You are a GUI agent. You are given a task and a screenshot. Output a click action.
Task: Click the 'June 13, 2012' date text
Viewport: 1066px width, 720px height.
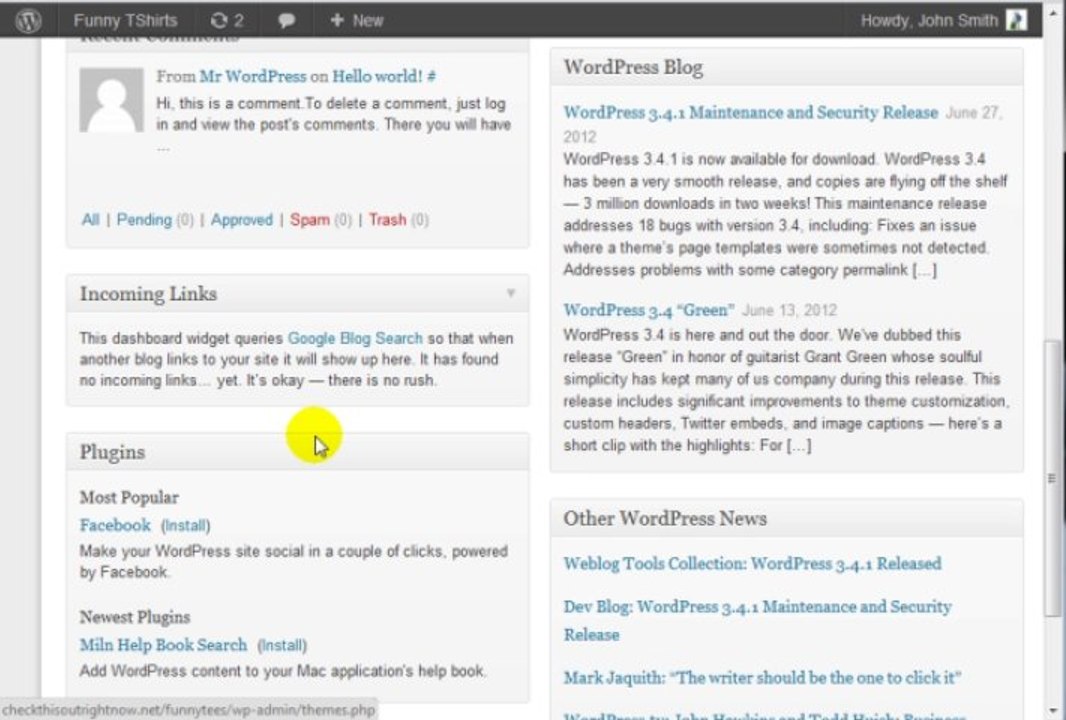click(789, 311)
